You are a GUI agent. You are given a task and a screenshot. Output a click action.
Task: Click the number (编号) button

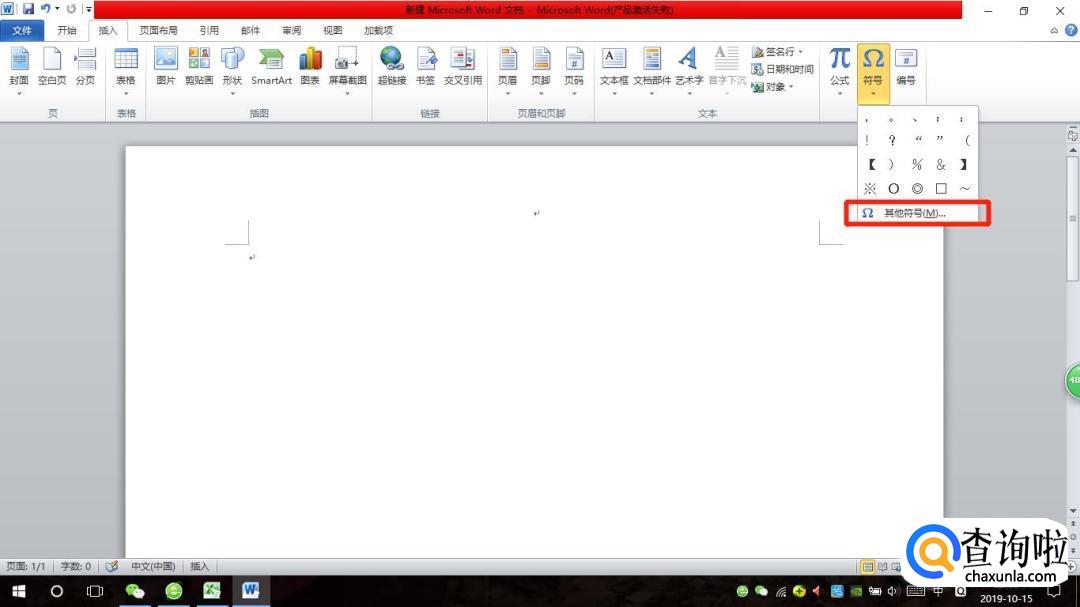[x=906, y=69]
